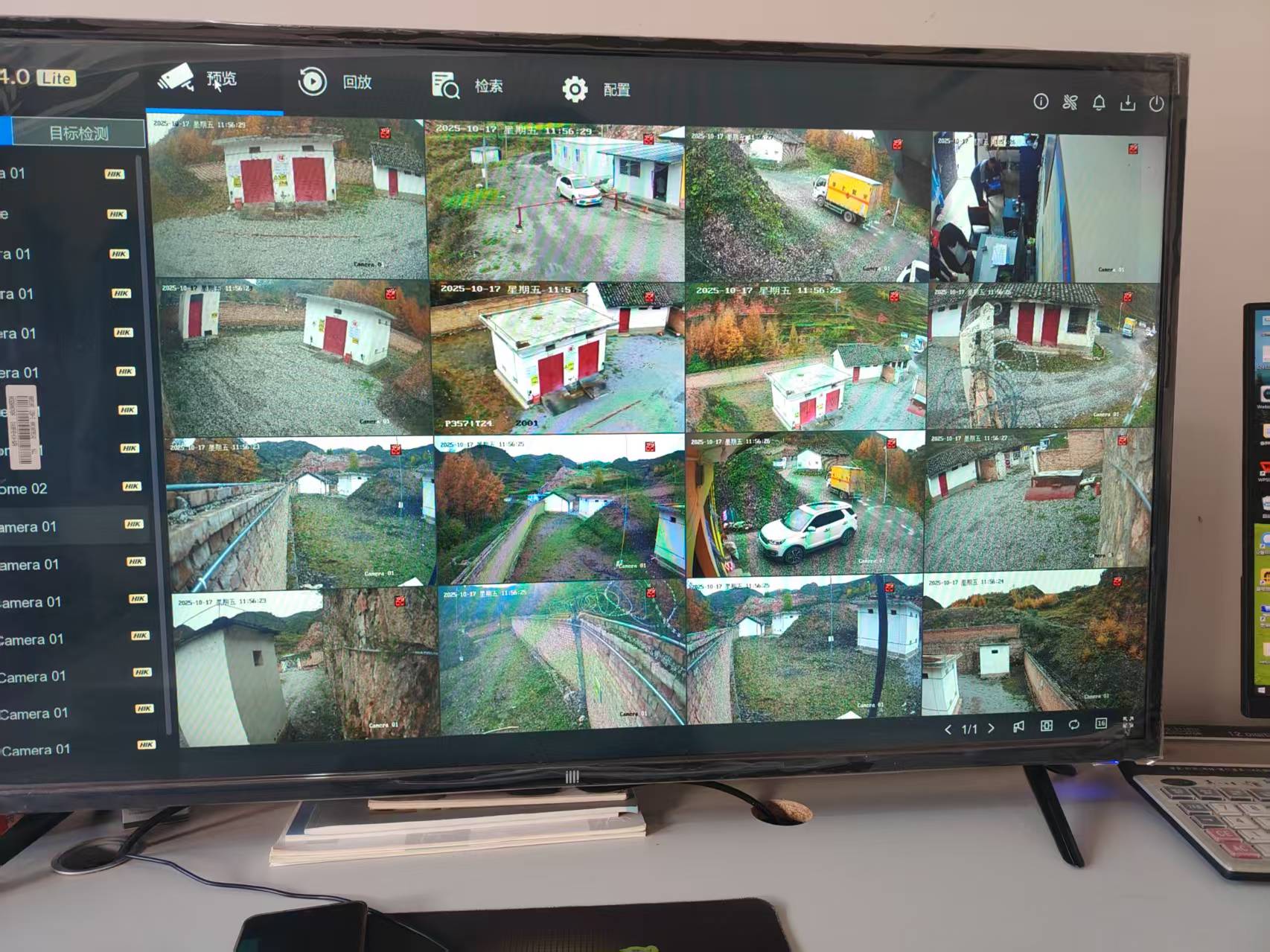1270x952 pixels.
Task: Click the 预览 camera icon
Action: tap(176, 77)
